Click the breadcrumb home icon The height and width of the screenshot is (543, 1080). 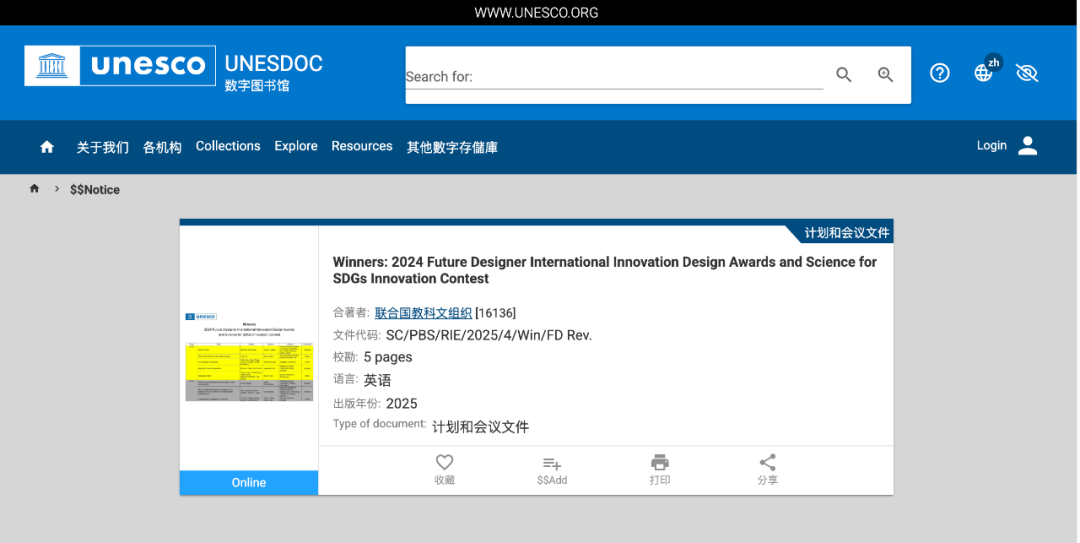pos(35,189)
